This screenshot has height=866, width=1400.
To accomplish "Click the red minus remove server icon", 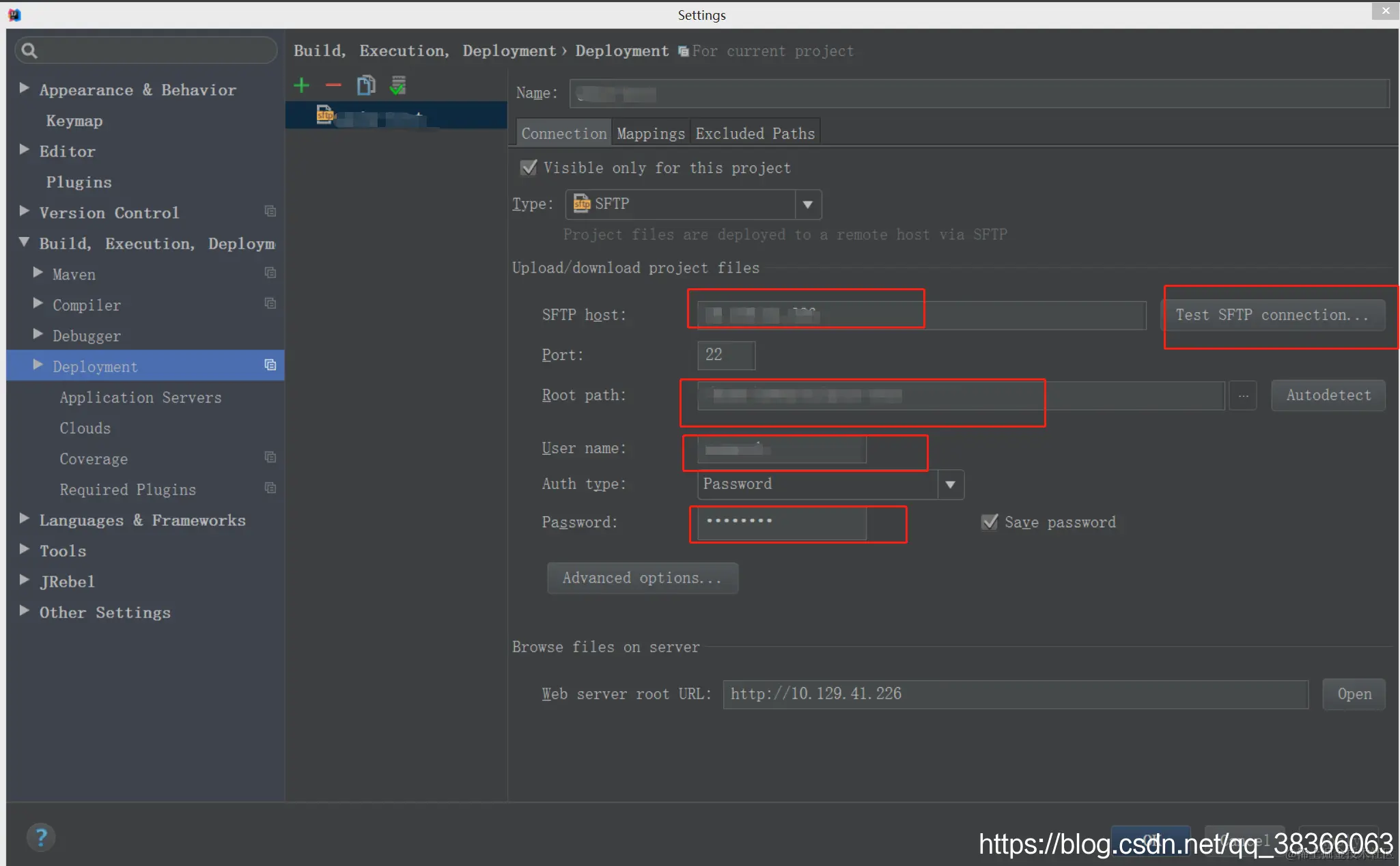I will point(333,85).
